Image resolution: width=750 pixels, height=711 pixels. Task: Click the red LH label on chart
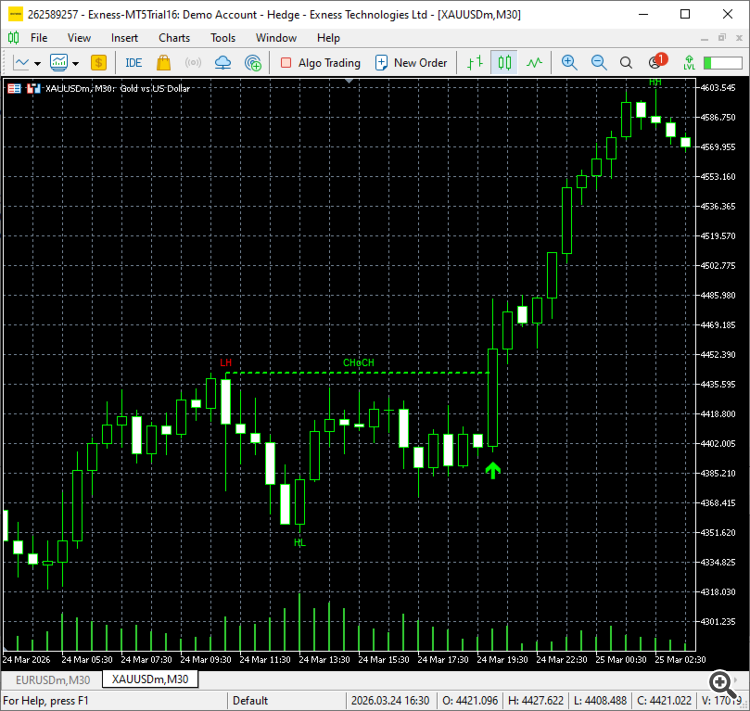pyautogui.click(x=226, y=363)
